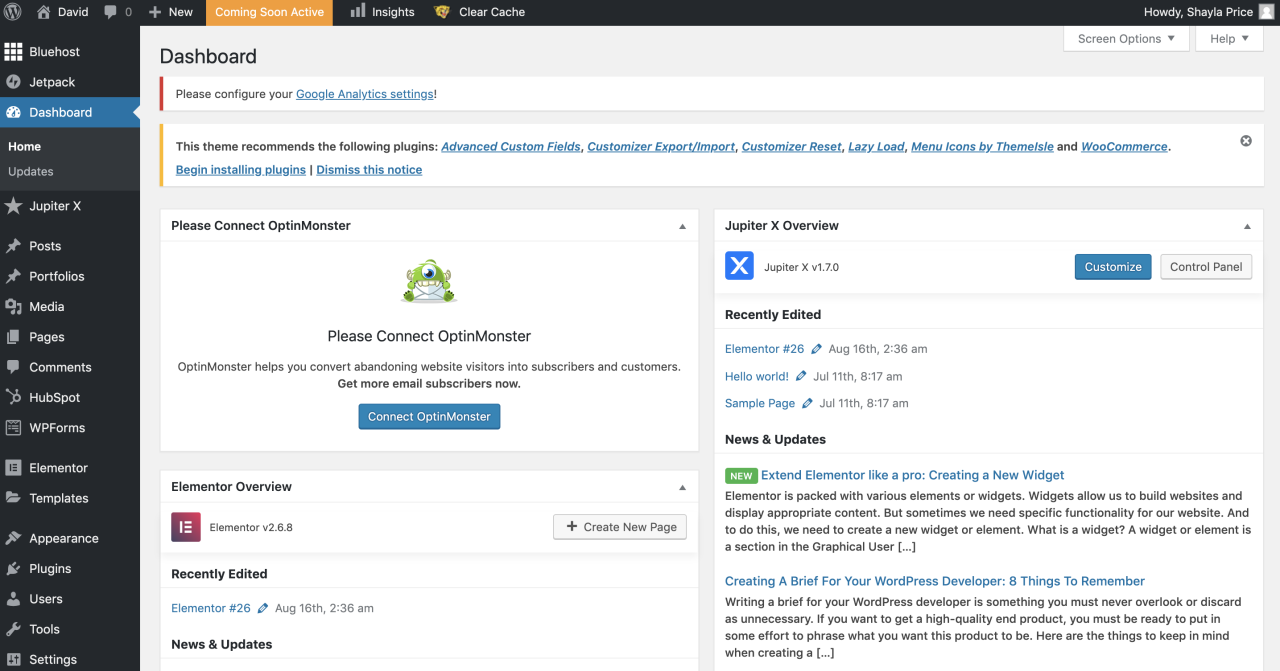1280x671 pixels.
Task: Collapse the Please Connect OptinMonster panel
Action: 682,226
